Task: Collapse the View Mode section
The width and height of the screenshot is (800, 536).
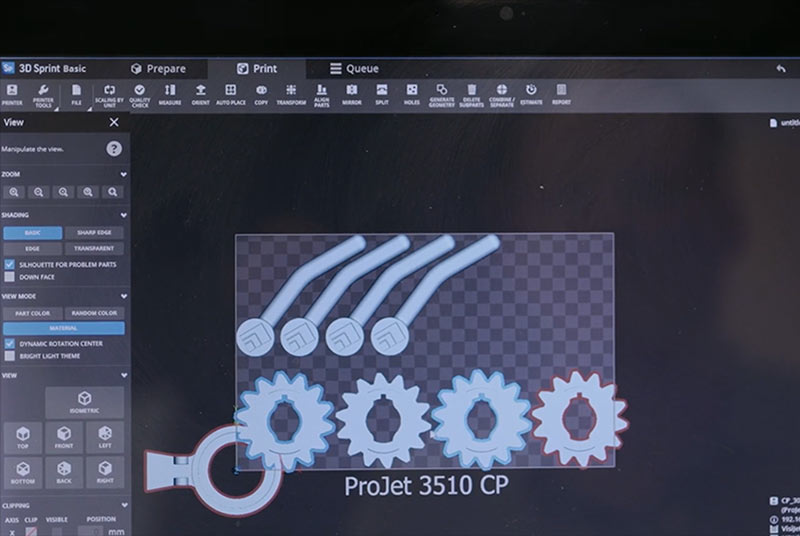Action: pyautogui.click(x=123, y=296)
